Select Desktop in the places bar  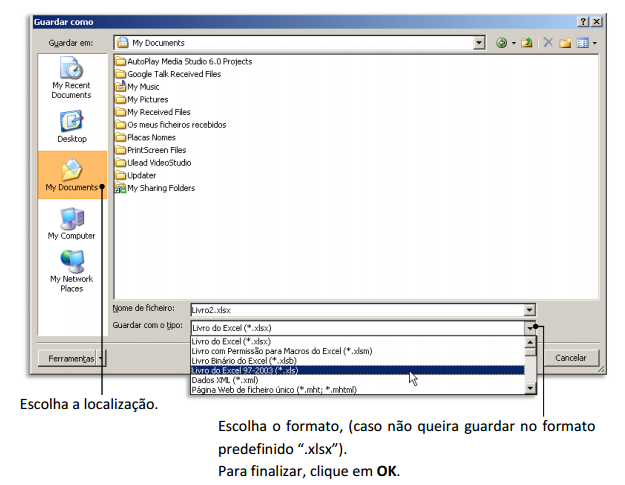pyautogui.click(x=71, y=126)
